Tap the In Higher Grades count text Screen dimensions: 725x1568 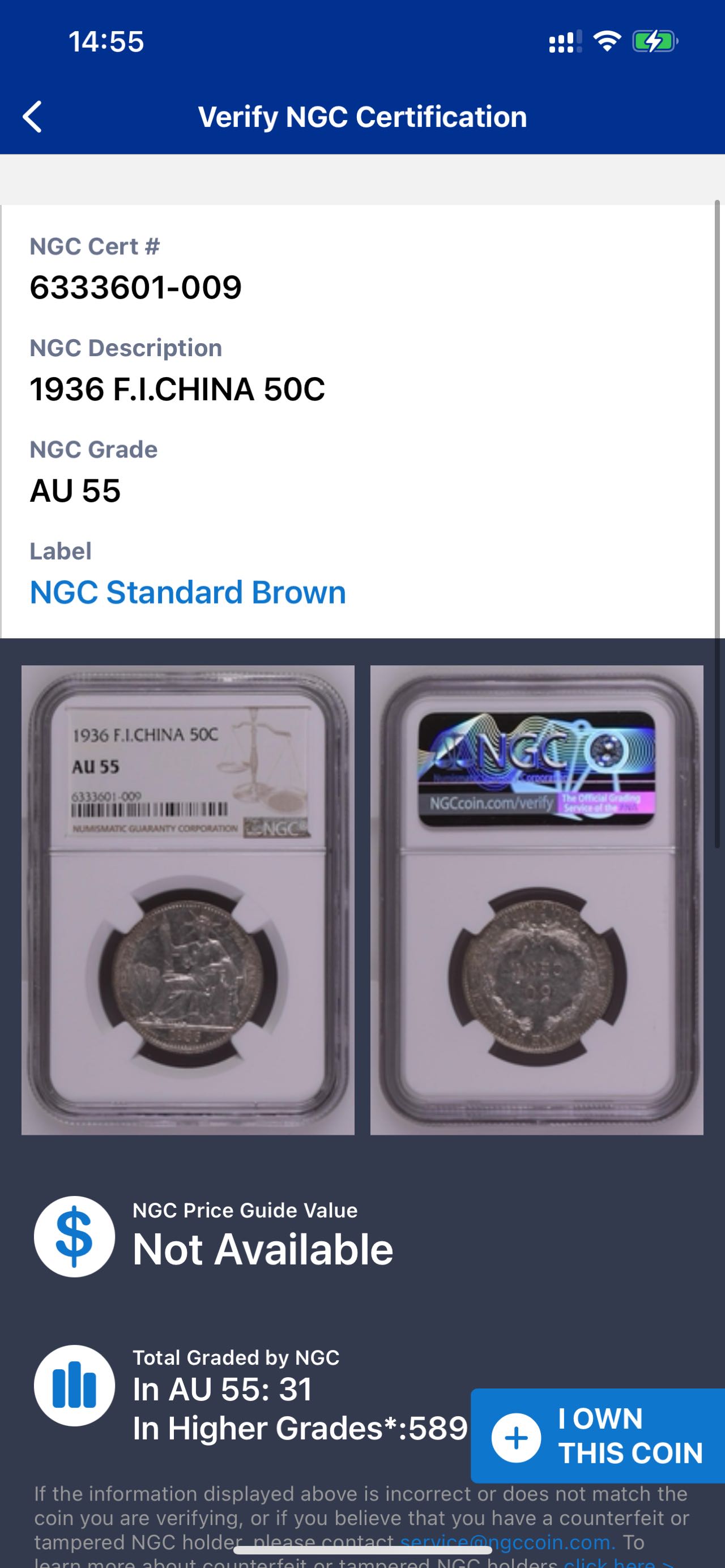[300, 1428]
